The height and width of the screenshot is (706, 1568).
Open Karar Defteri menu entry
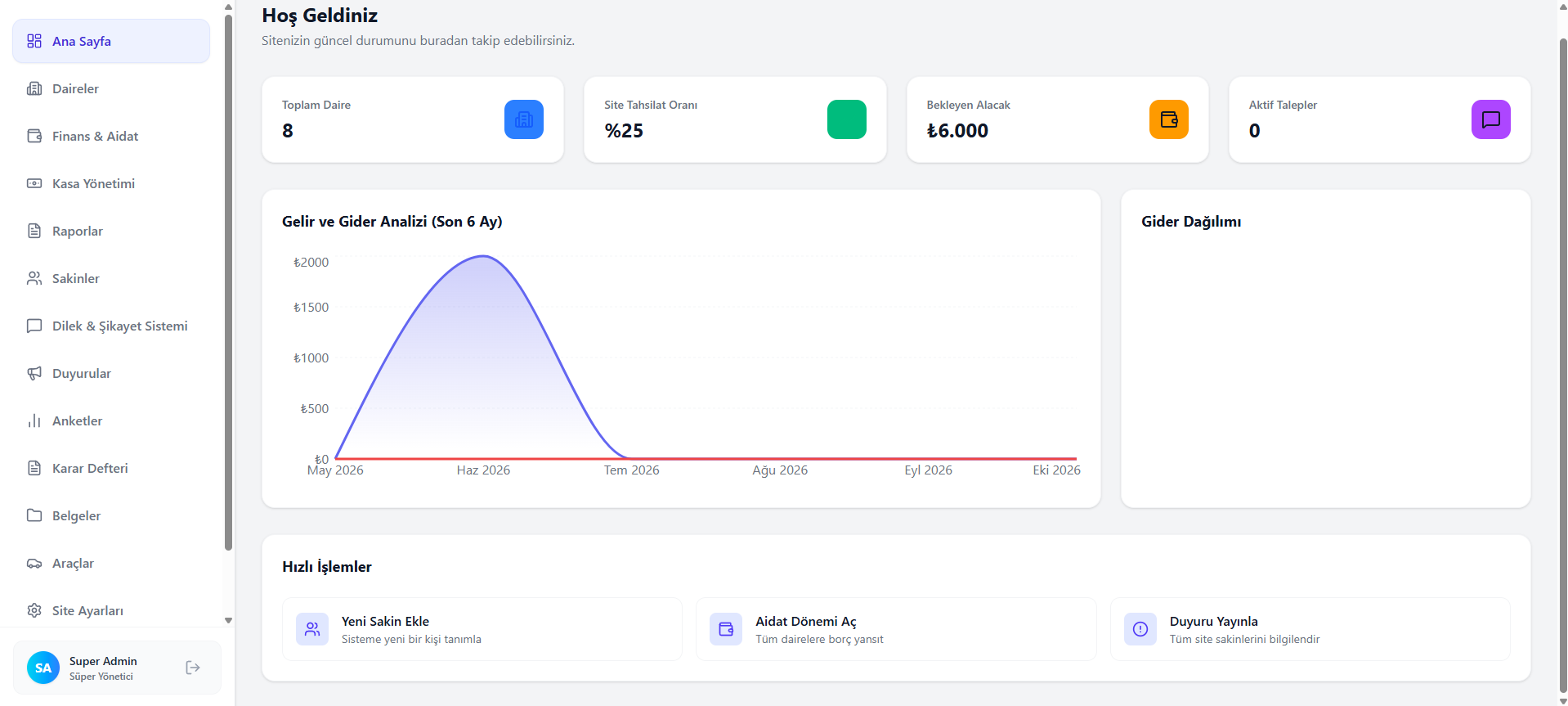point(111,468)
